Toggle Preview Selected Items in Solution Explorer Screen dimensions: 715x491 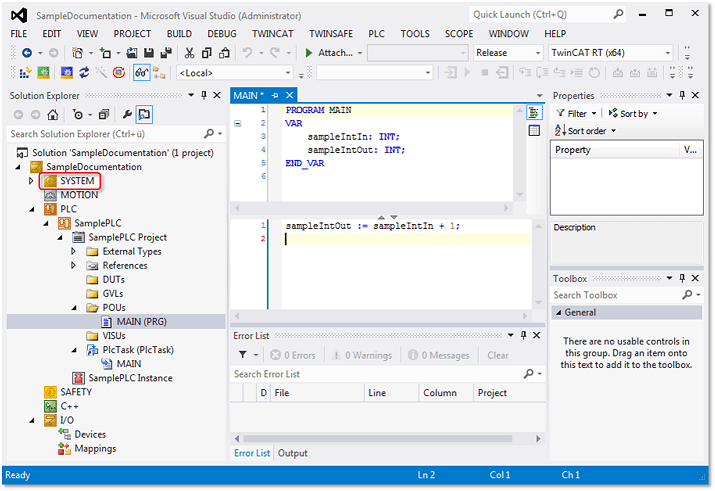click(144, 114)
